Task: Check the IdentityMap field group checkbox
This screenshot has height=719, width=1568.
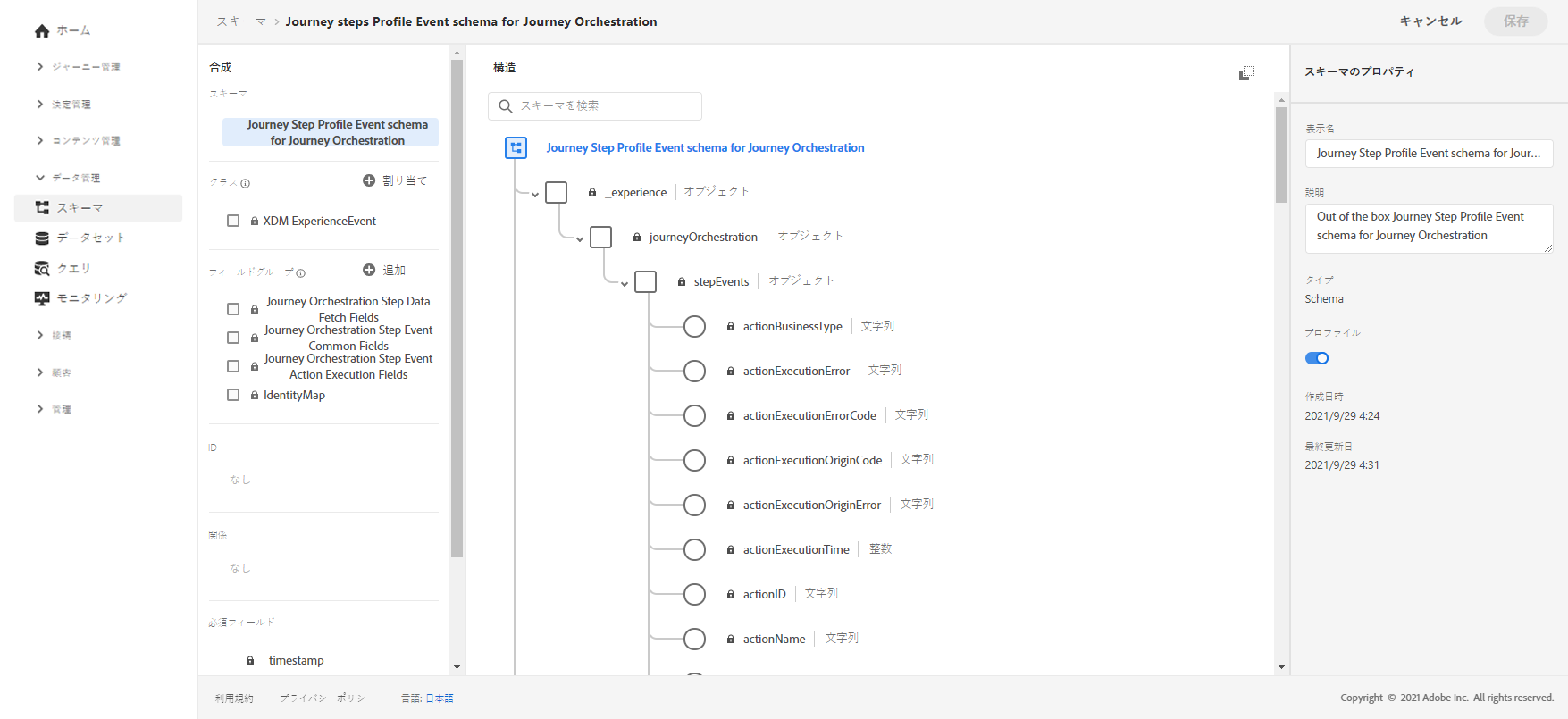Action: tap(233, 395)
